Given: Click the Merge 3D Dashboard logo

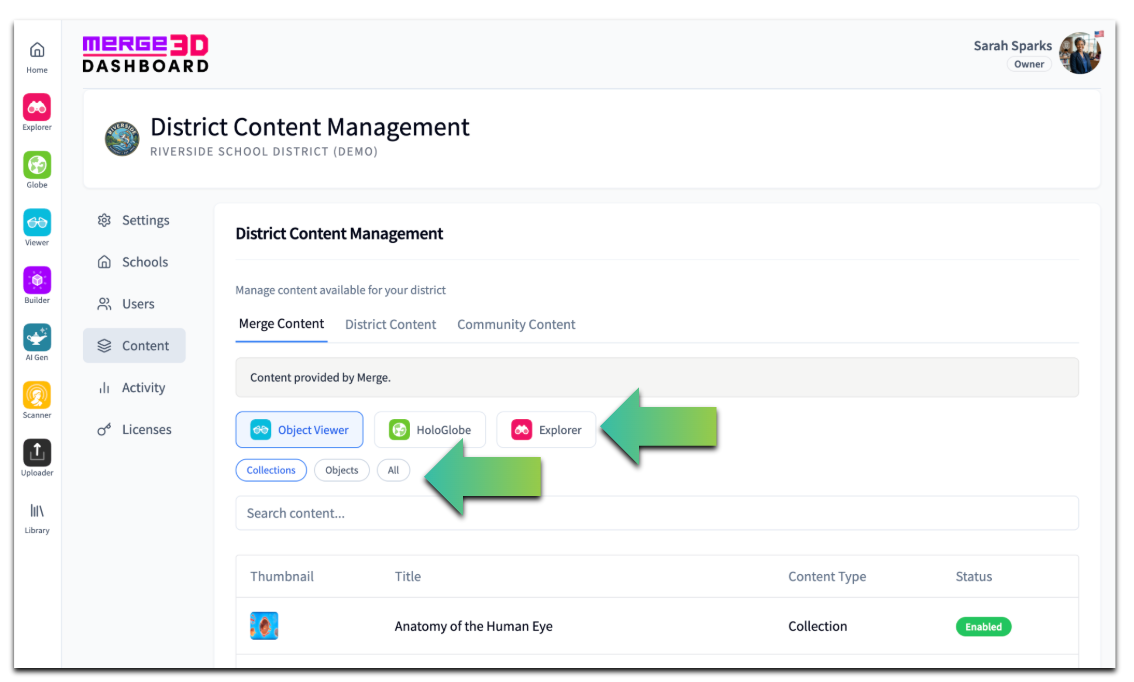Looking at the screenshot, I should (145, 54).
